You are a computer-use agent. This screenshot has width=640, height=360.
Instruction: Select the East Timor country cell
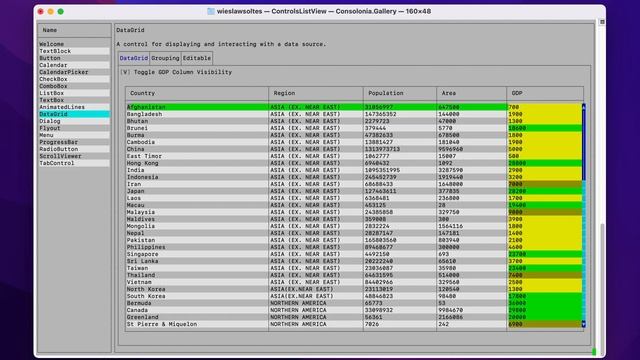tap(197, 156)
